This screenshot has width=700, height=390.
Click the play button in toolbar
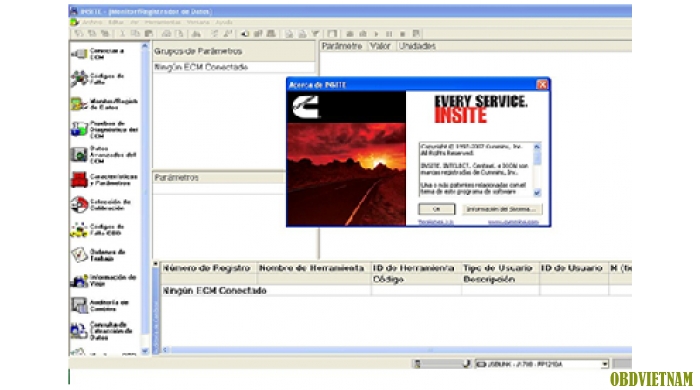pos(376,33)
